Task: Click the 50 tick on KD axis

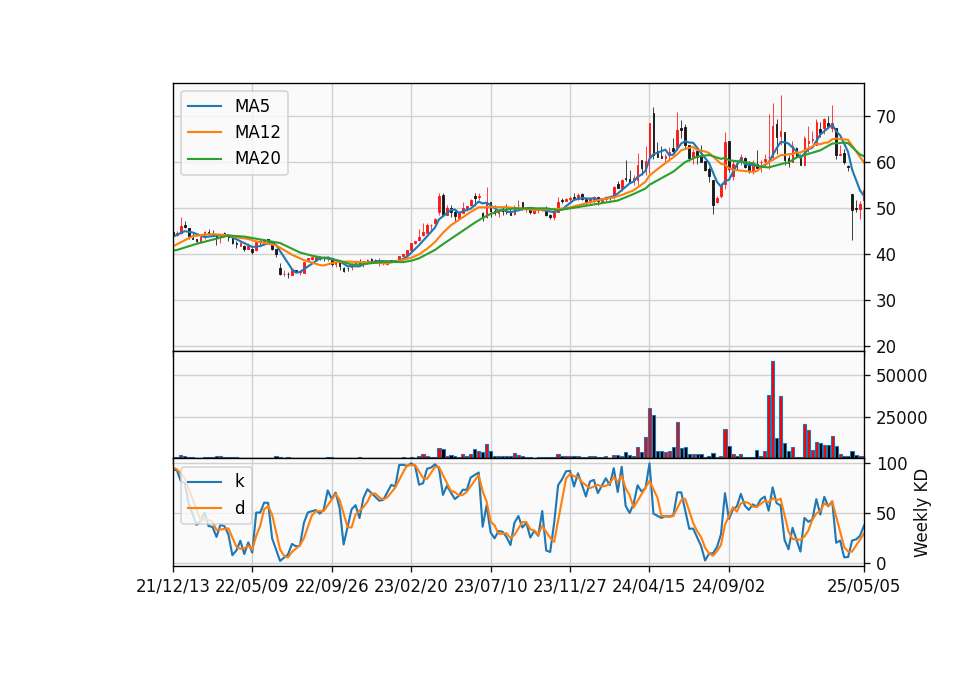Action: pyautogui.click(x=885, y=514)
